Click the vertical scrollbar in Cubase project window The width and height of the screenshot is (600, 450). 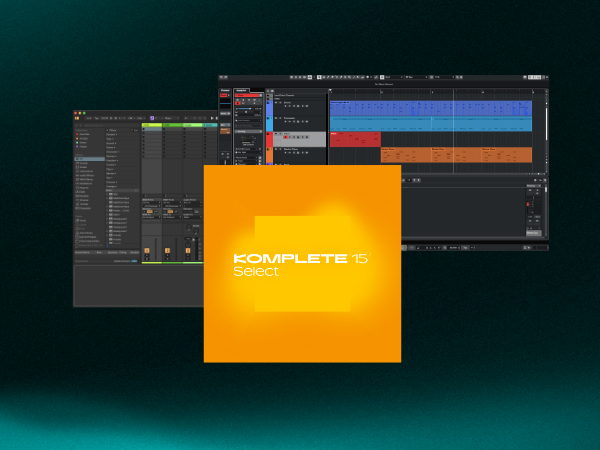click(x=546, y=124)
